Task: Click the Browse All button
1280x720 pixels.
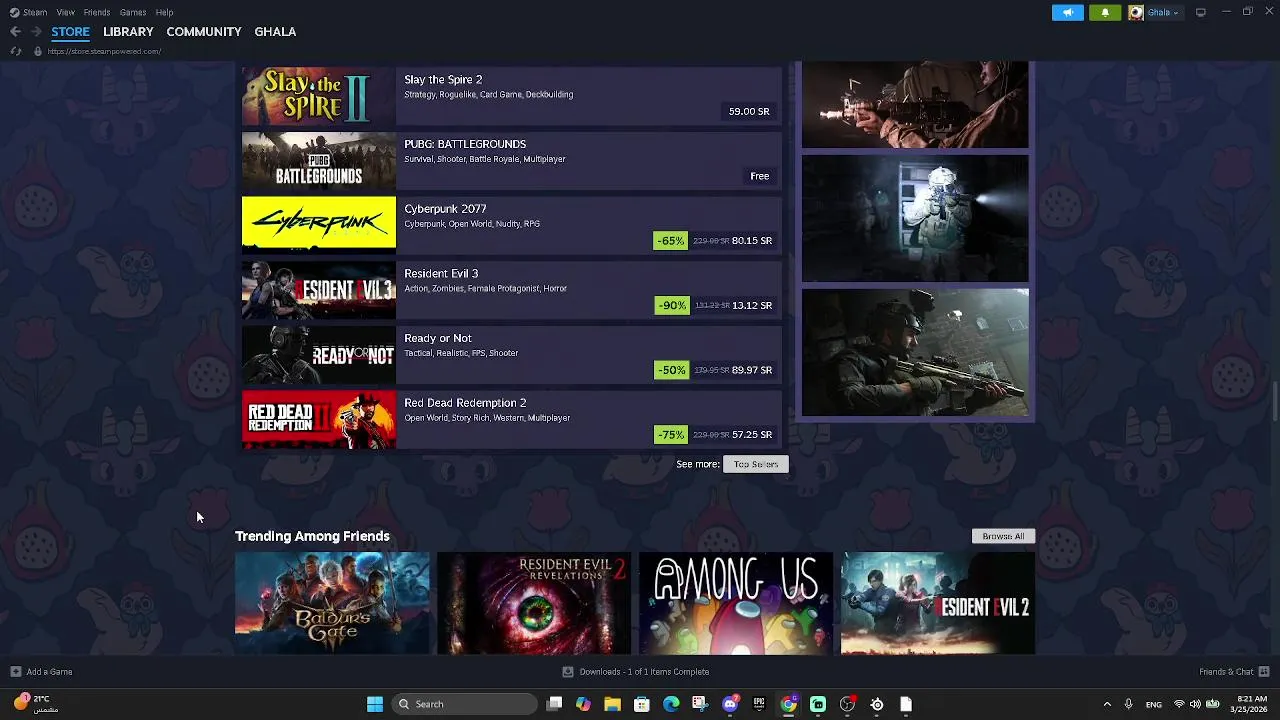Action: [x=1003, y=536]
